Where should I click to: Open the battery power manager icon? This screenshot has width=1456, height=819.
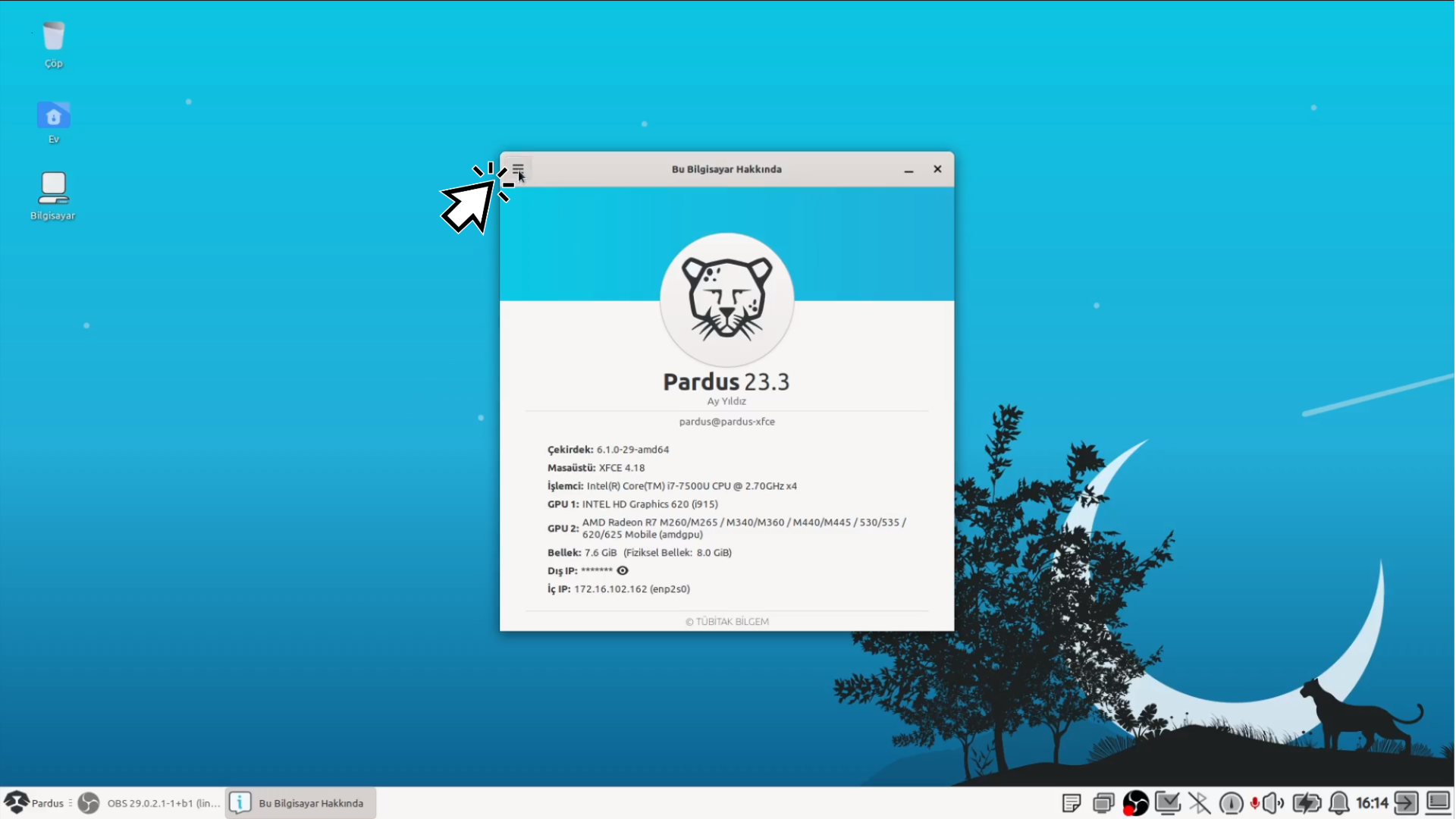tap(1307, 803)
